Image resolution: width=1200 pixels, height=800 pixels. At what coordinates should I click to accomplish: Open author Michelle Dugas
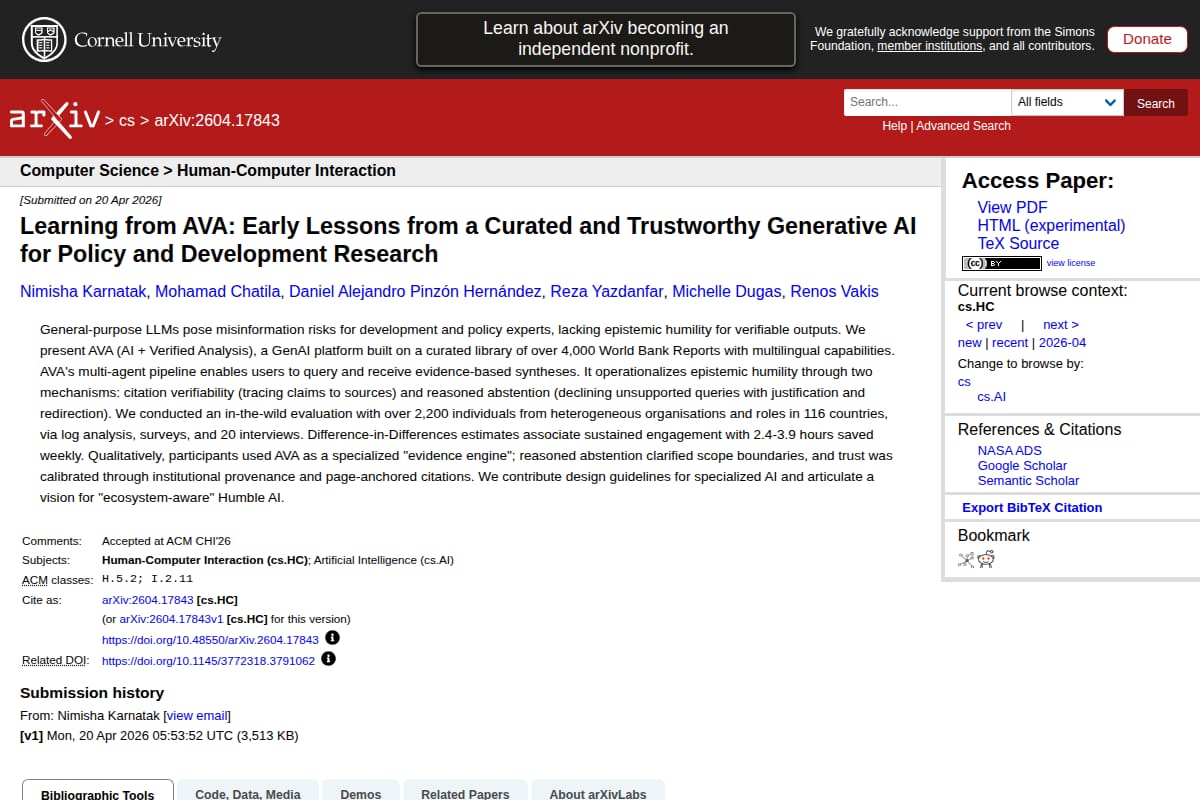[727, 292]
